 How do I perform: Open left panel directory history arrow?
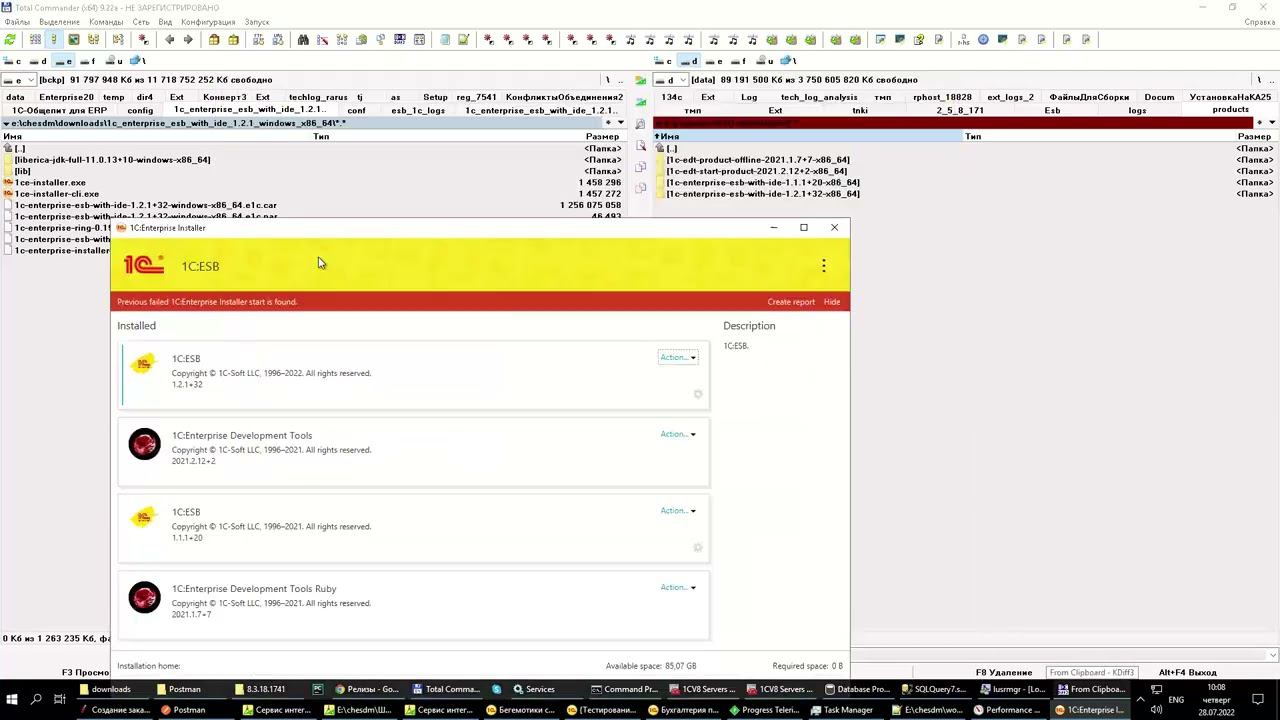click(x=621, y=123)
